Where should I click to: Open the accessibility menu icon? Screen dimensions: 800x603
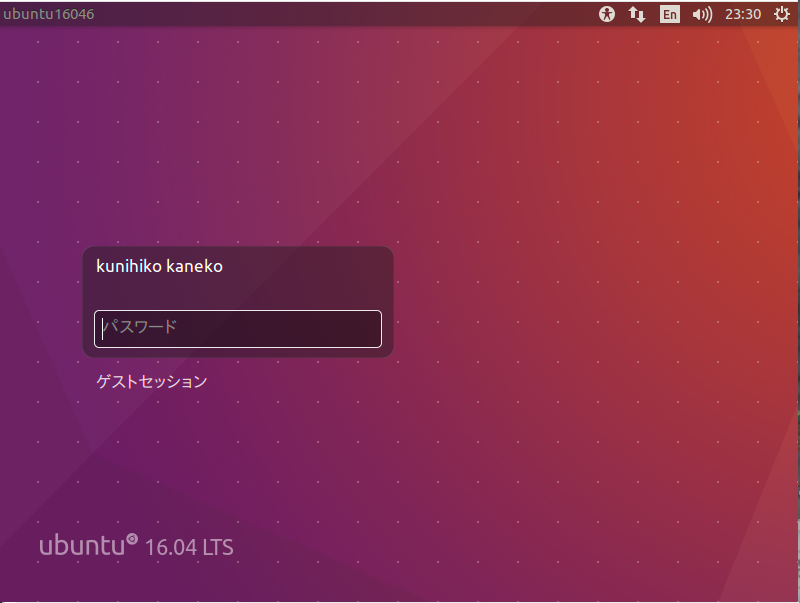pos(607,14)
